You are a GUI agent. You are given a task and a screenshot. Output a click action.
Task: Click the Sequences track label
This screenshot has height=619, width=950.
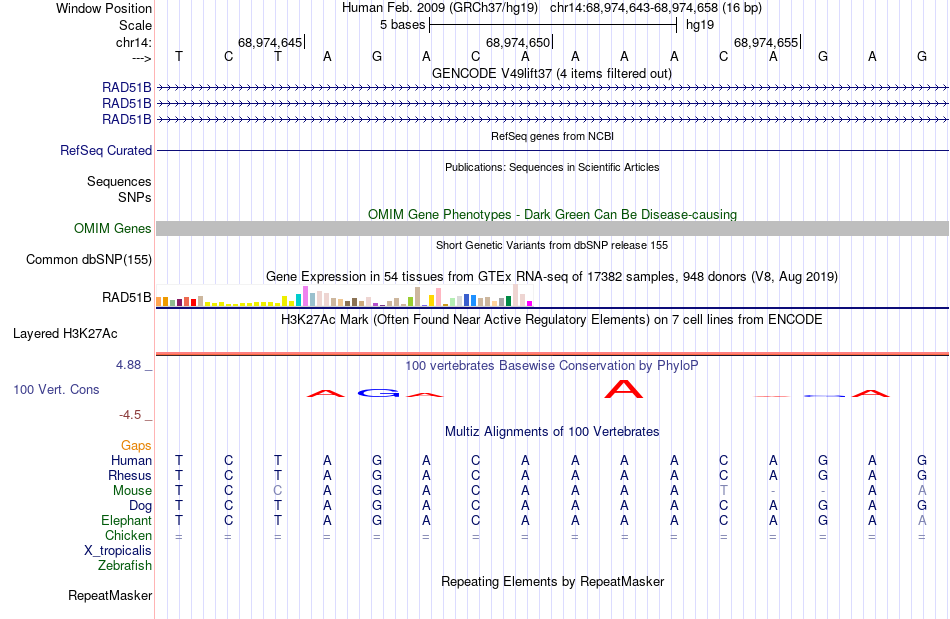click(x=119, y=182)
